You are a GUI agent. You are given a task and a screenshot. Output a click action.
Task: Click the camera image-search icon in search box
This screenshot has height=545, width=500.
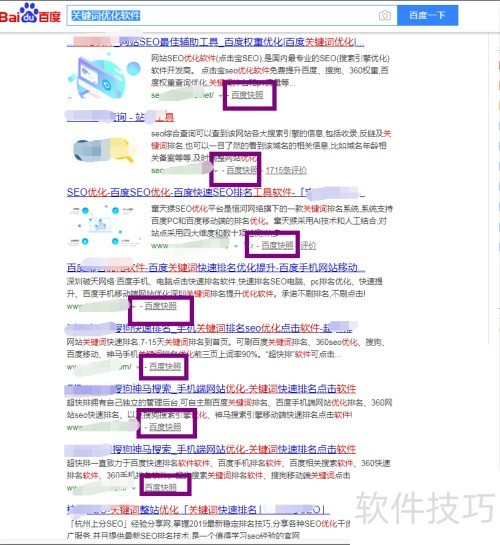click(x=384, y=15)
